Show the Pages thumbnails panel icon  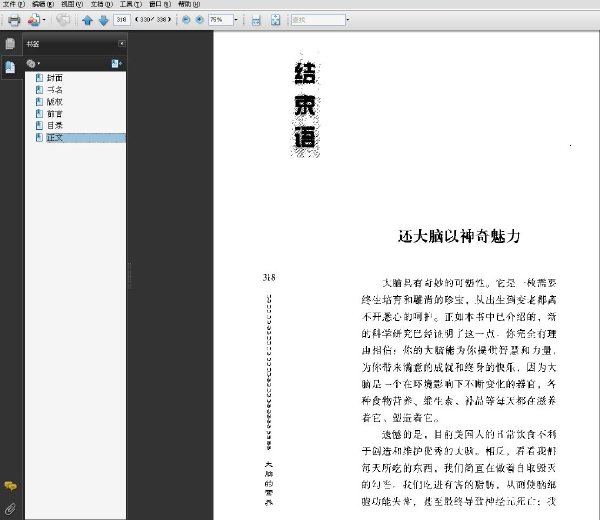[10, 44]
